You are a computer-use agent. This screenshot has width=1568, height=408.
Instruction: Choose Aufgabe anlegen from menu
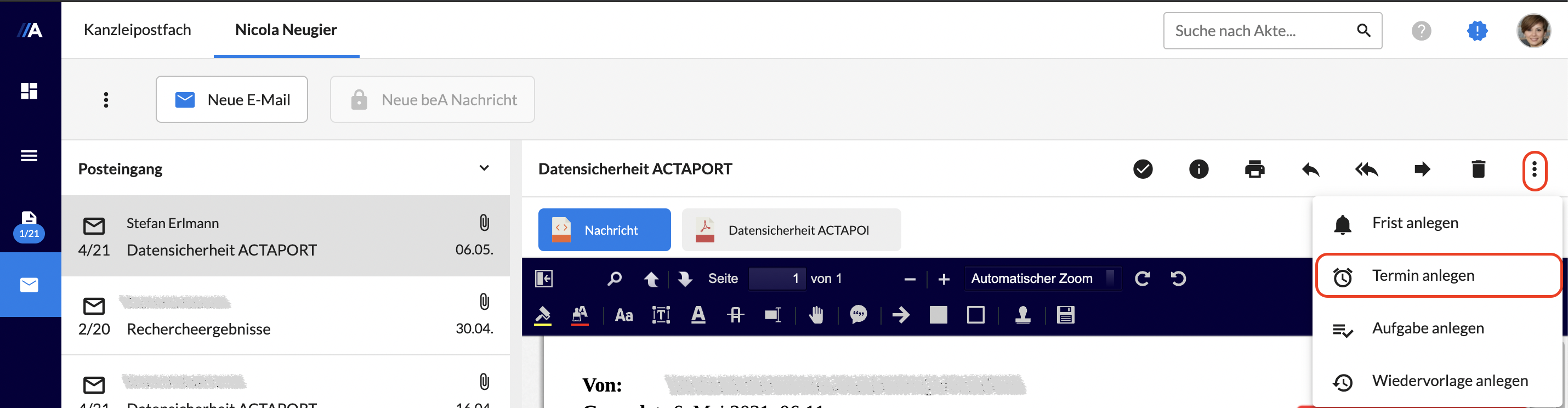[x=1436, y=329]
